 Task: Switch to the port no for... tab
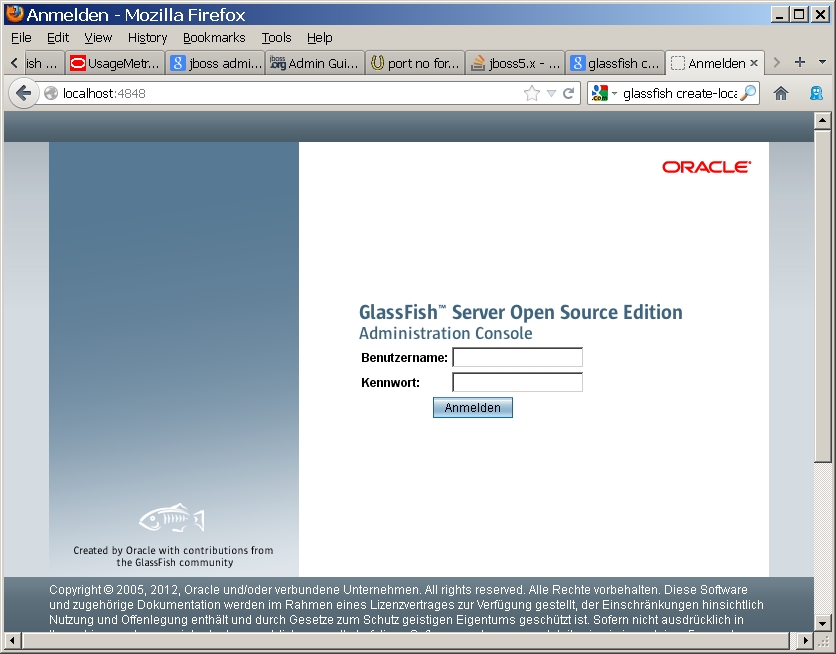coord(415,63)
